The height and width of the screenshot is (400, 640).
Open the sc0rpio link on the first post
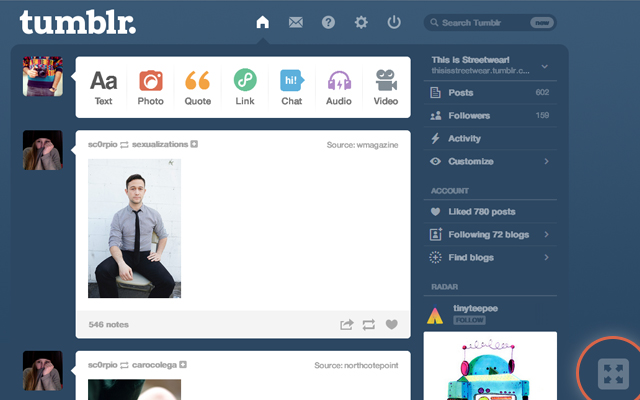pos(102,144)
